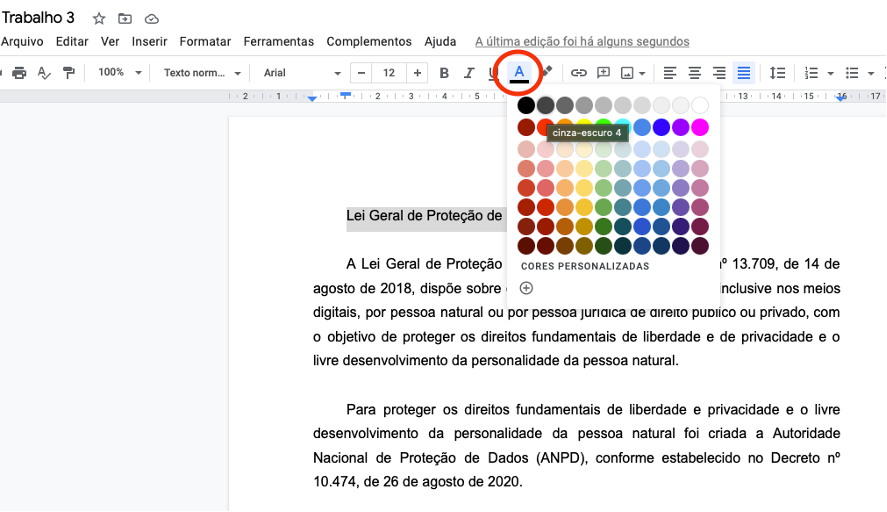The width and height of the screenshot is (887, 512).
Task: Choose the pure blue color swatch
Action: pos(661,127)
